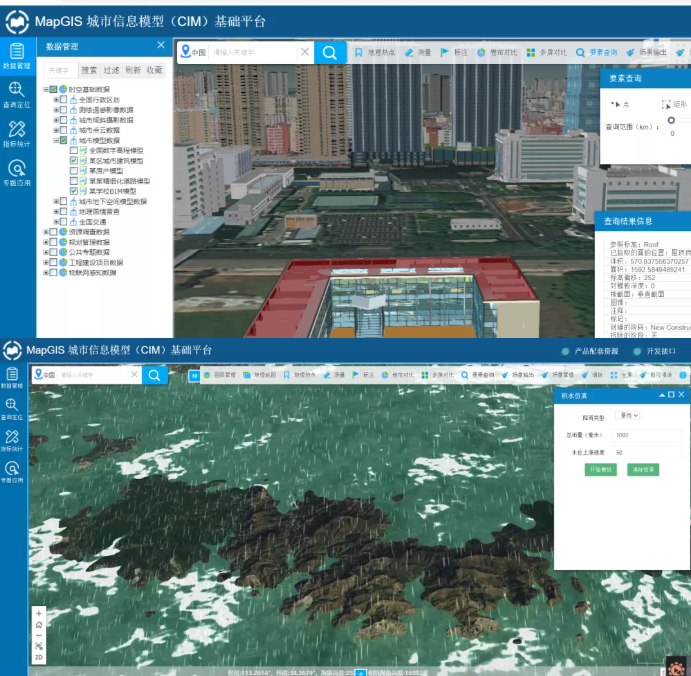Click the blue magnifier search button in top window

point(330,52)
